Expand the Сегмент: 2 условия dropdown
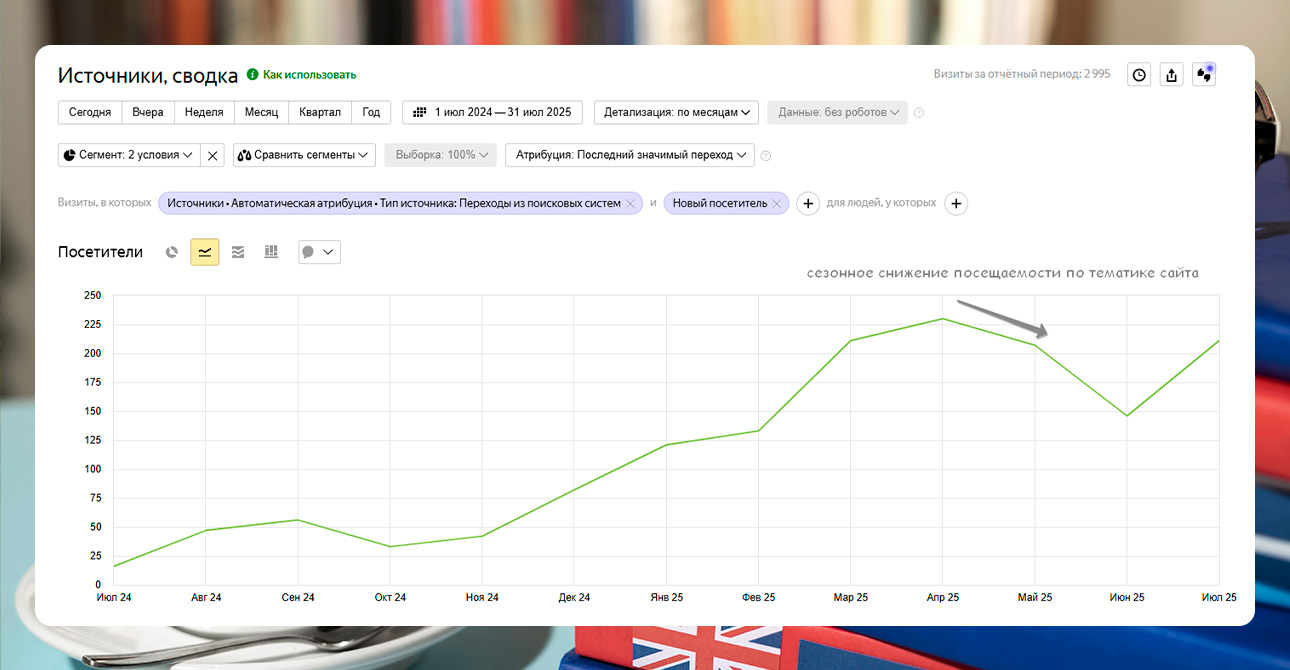 [x=129, y=155]
